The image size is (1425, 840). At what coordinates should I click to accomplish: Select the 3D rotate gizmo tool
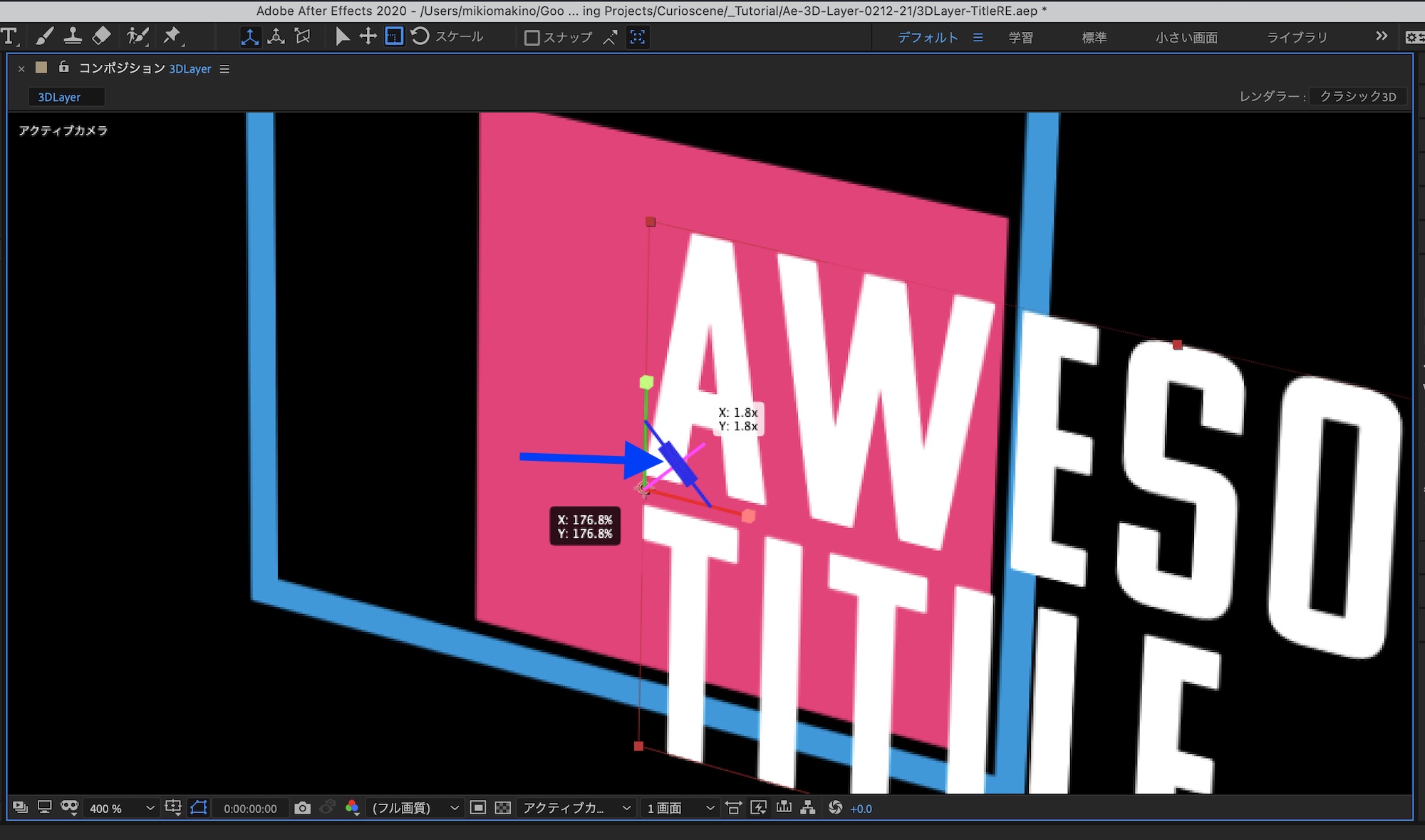pos(420,36)
